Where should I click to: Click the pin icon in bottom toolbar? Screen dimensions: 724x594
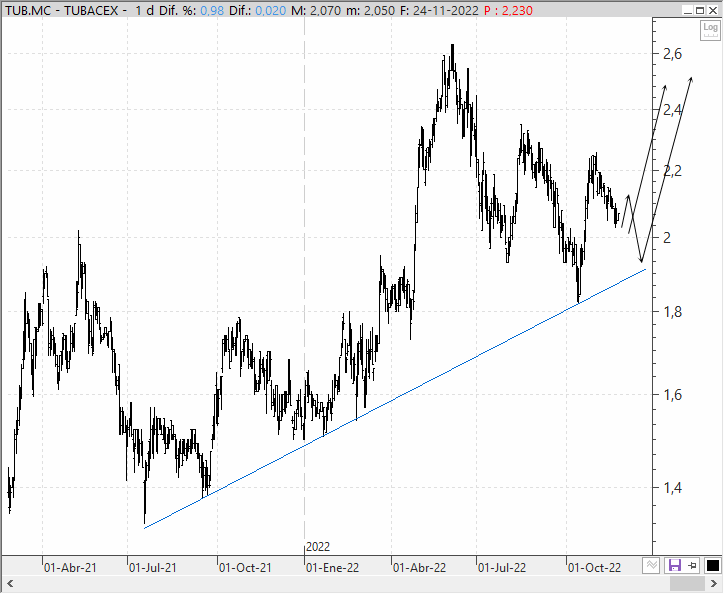pyautogui.click(x=692, y=565)
